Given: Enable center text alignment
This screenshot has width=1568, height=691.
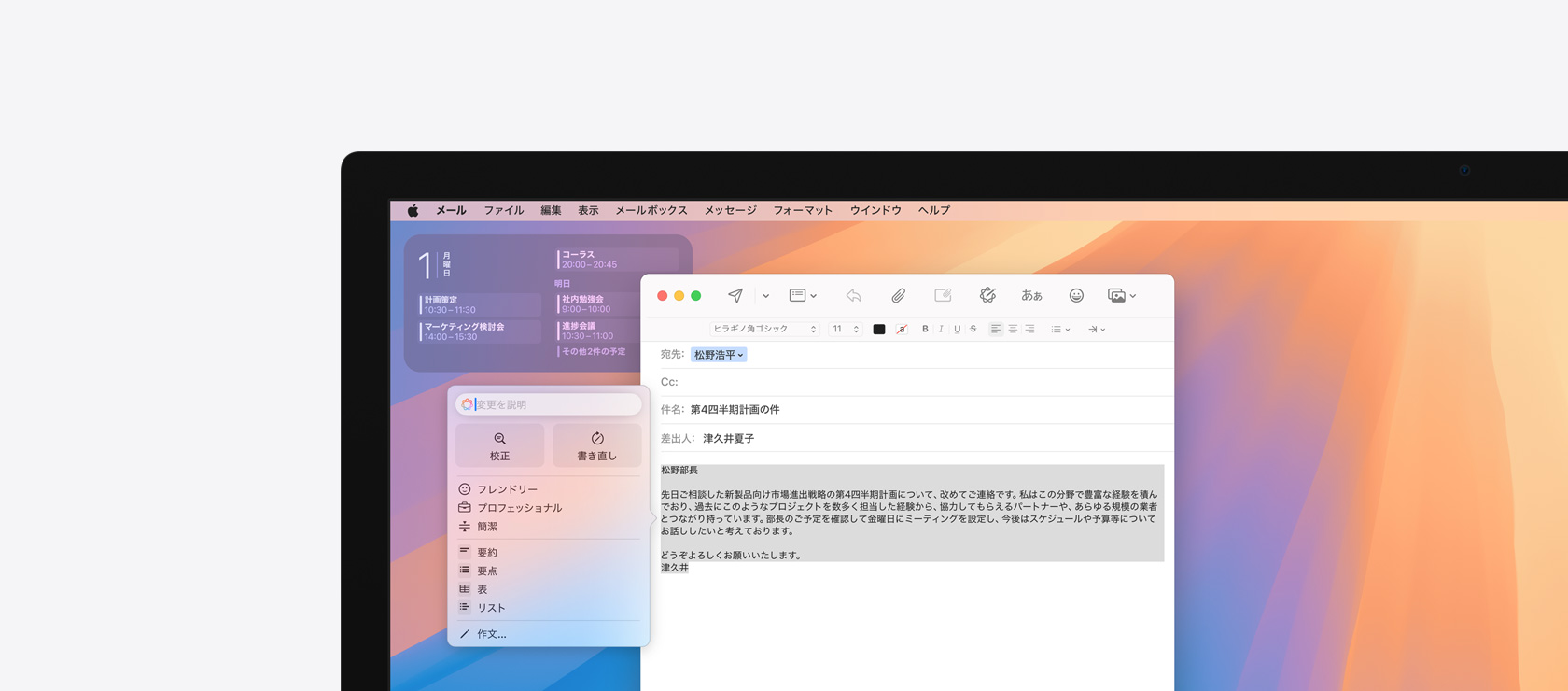Looking at the screenshot, I should (1013, 329).
